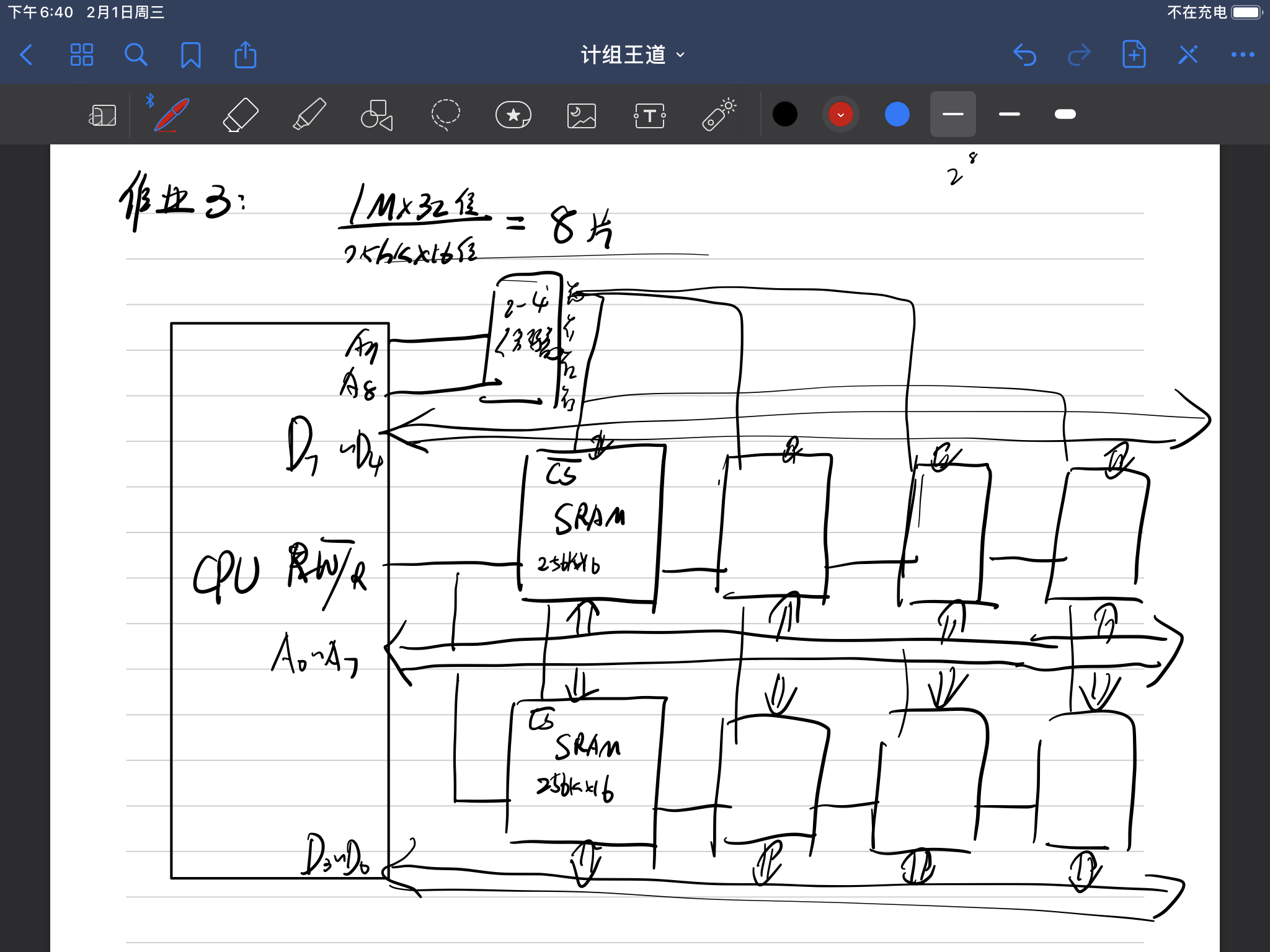Choose the medium stroke width
1270x952 pixels.
point(1009,114)
